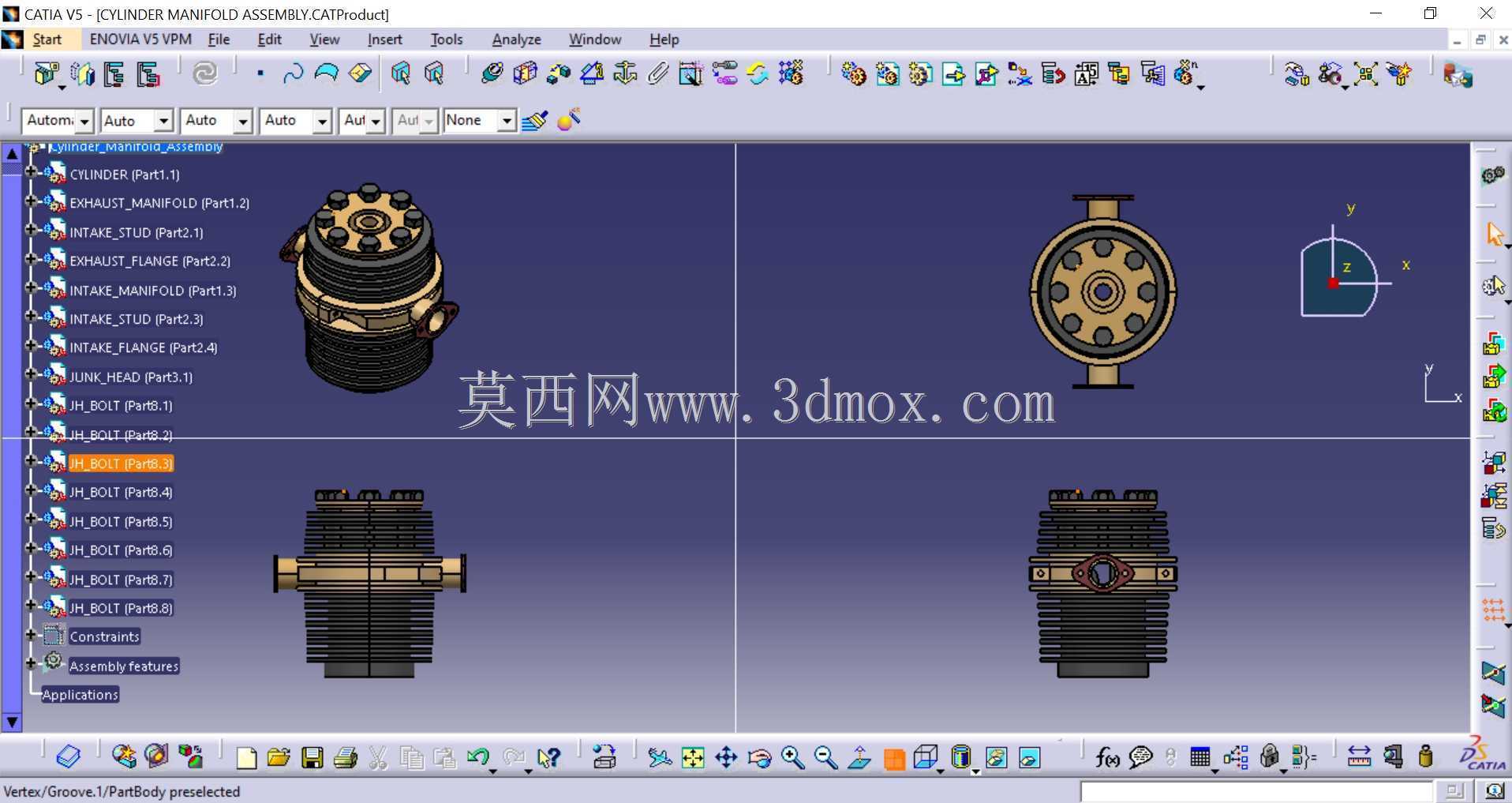Viewport: 1512px width, 803px height.
Task: Select the Angle Constraint tool
Action: [x=592, y=74]
